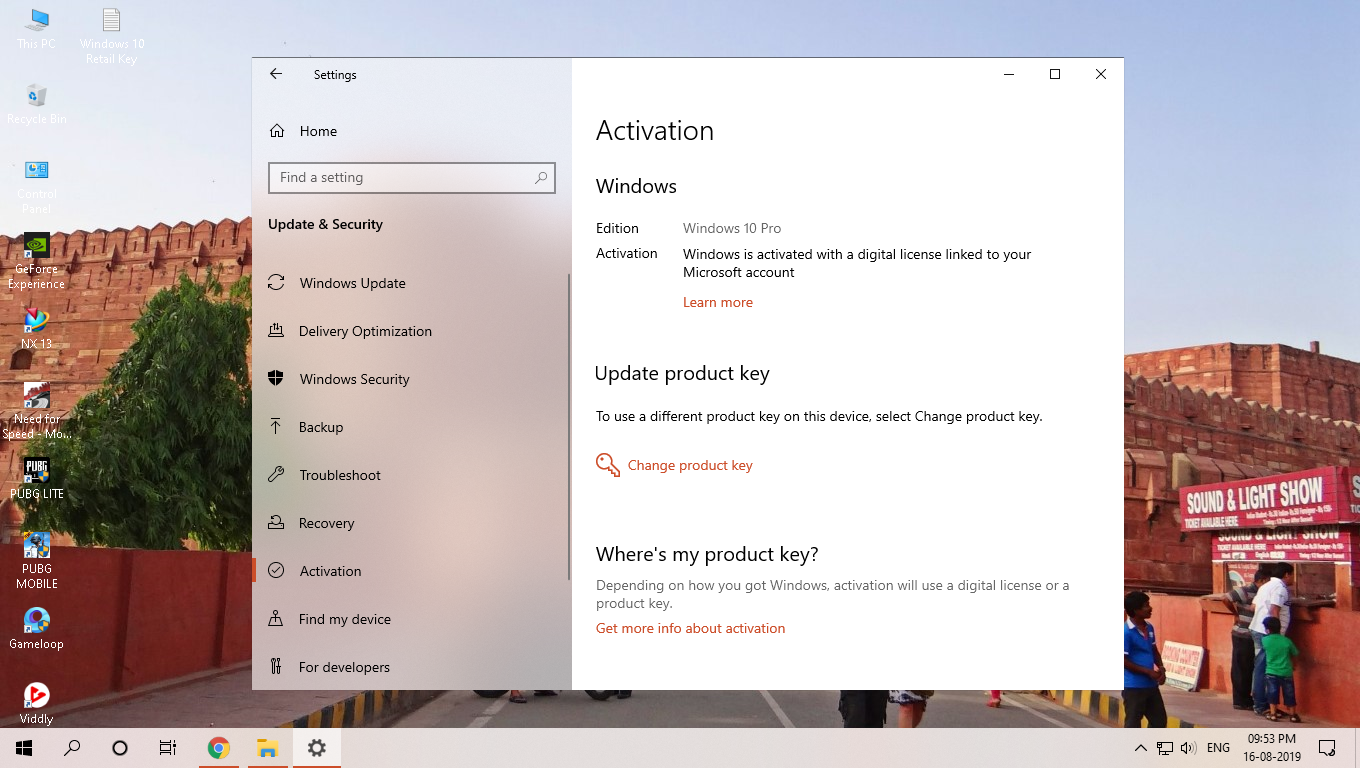The width and height of the screenshot is (1360, 768).
Task: Click the Windows Security shield icon
Action: (277, 379)
